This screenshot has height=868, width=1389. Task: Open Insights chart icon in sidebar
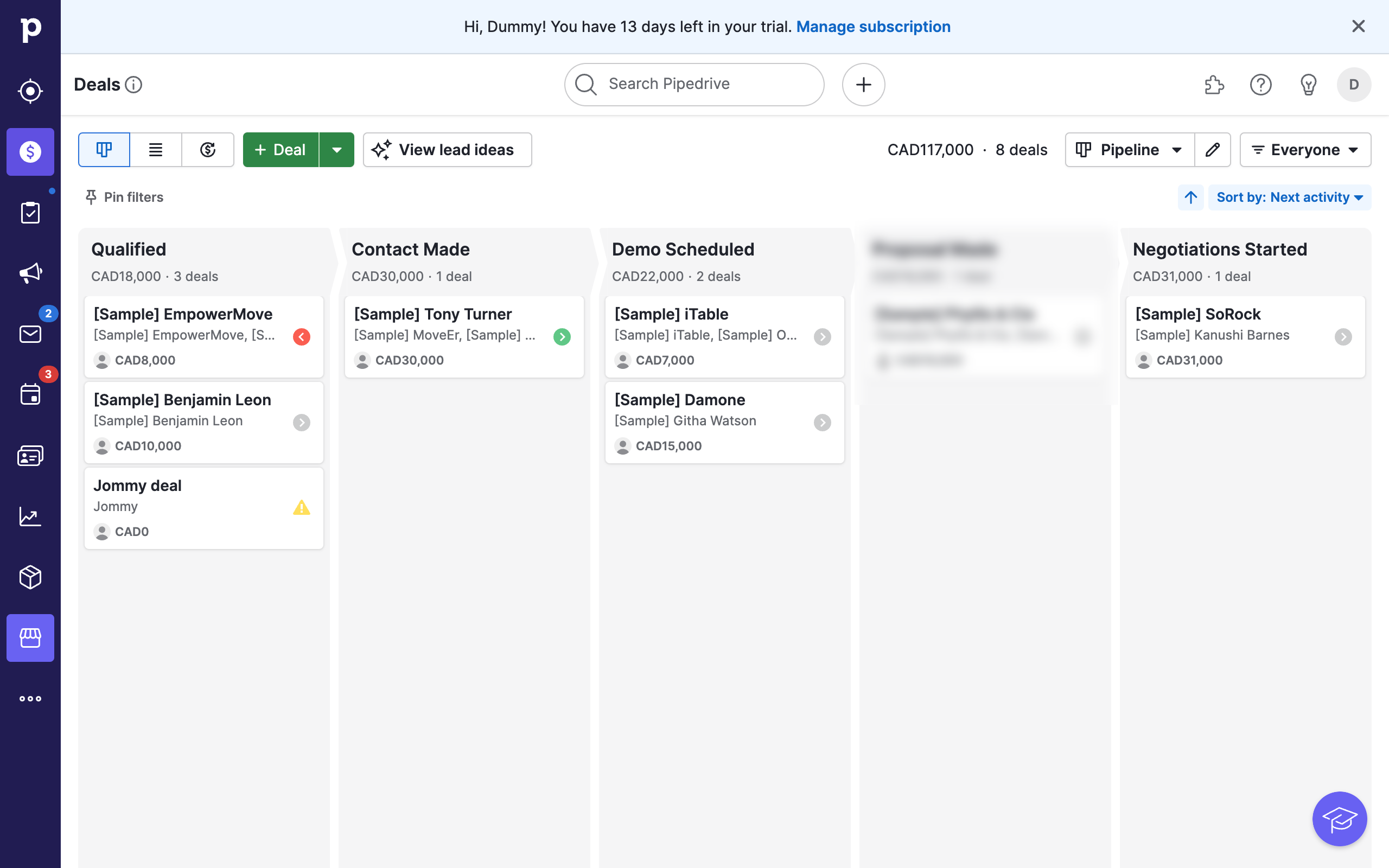click(30, 516)
